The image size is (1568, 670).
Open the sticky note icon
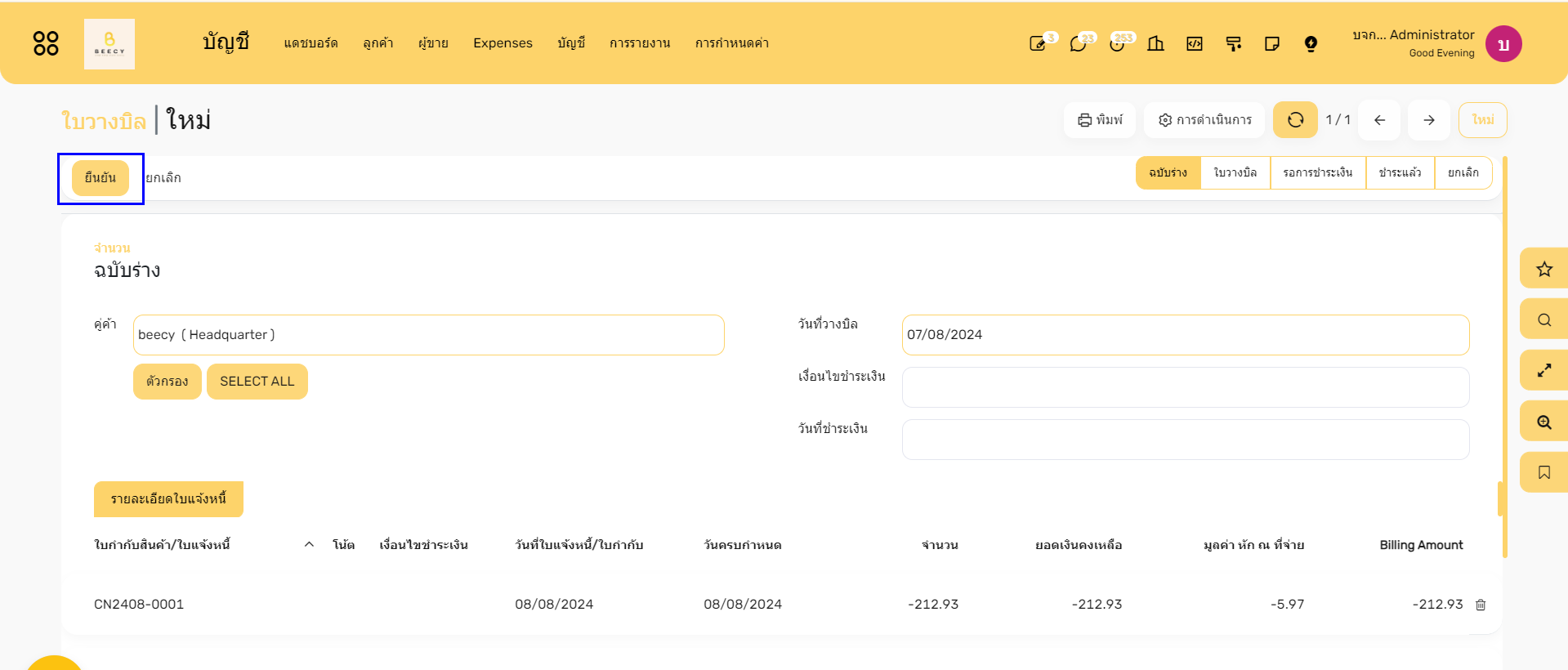tap(1272, 43)
